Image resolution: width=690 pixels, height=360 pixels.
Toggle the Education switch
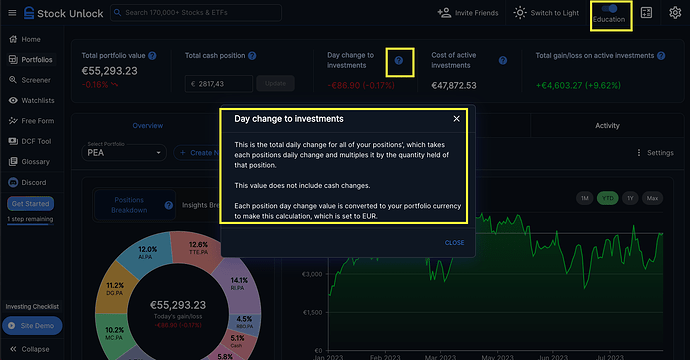coord(609,8)
